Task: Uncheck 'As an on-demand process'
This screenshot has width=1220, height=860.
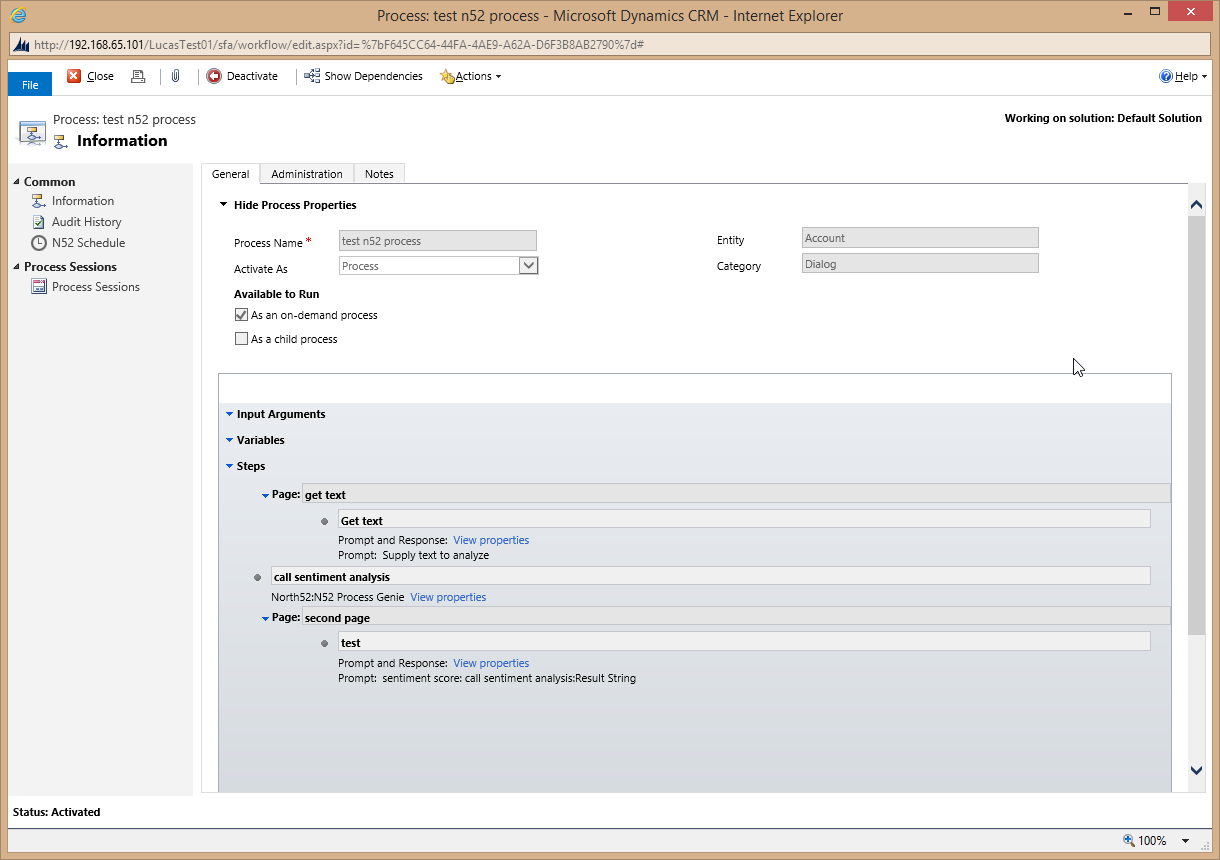Action: tap(241, 314)
